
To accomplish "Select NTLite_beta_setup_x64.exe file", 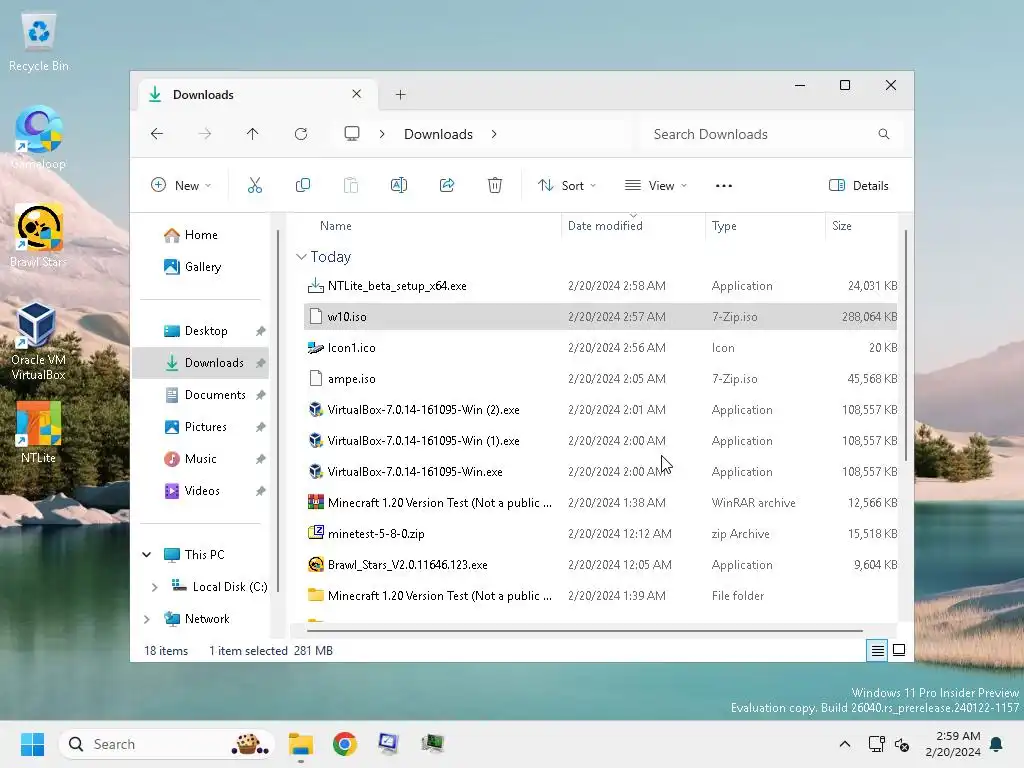I will coord(601,286).
